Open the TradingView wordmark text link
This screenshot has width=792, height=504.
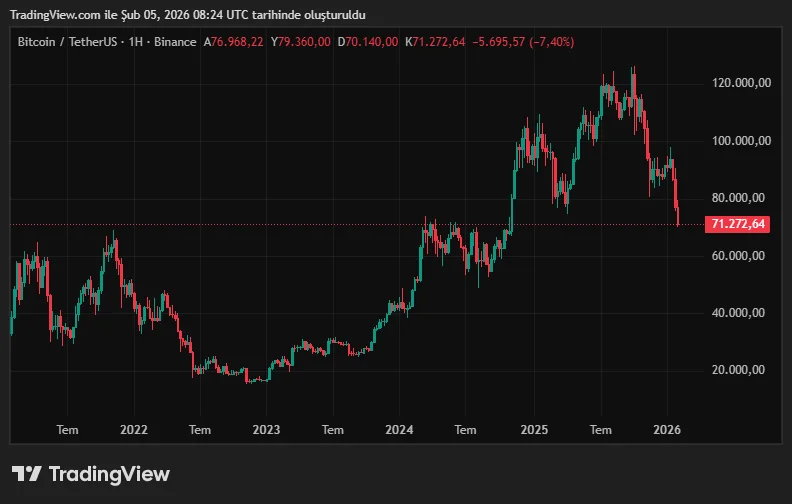click(109, 474)
